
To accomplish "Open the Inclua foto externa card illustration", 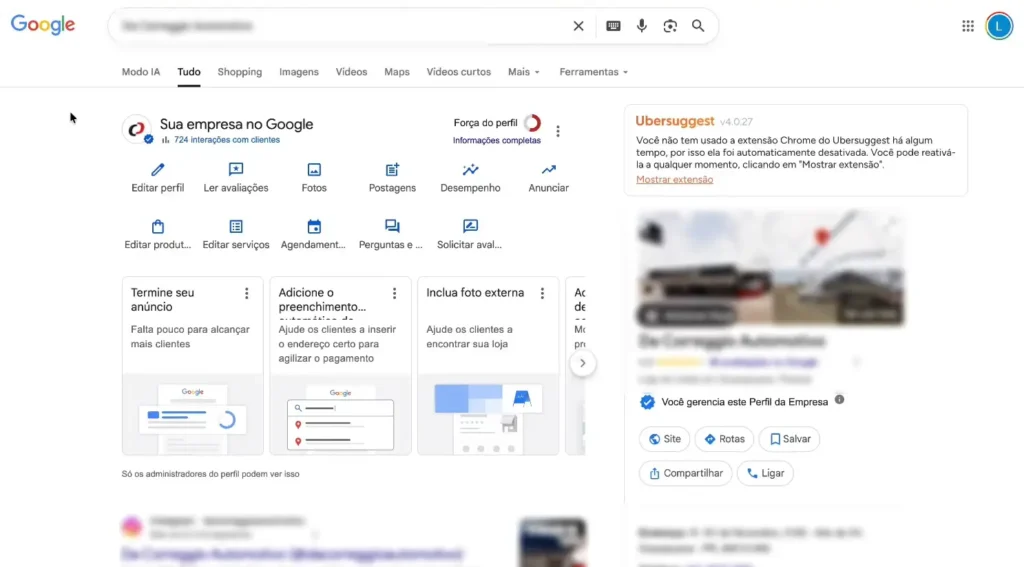I will pos(488,414).
